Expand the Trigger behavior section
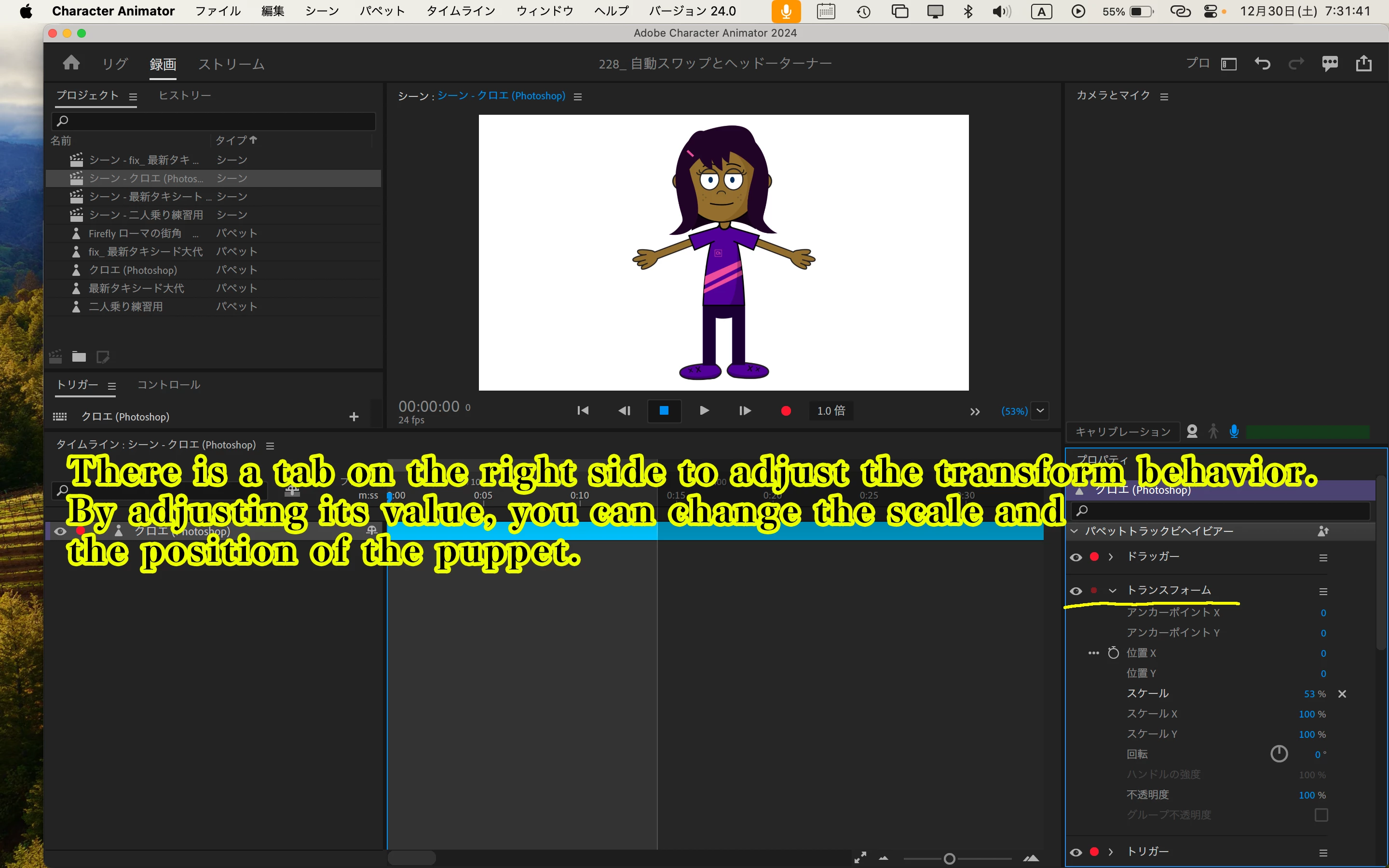Image resolution: width=1389 pixels, height=868 pixels. click(1111, 852)
